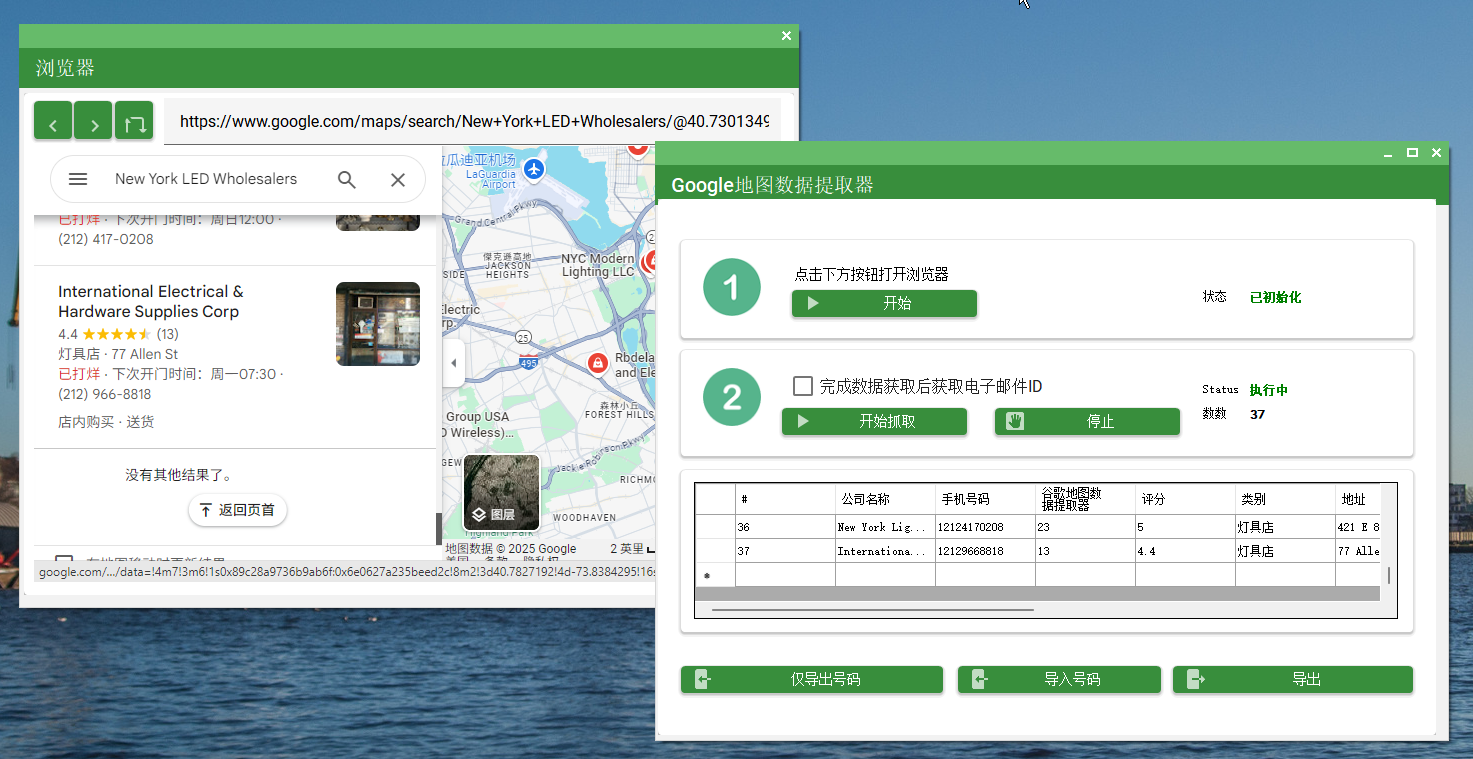Click the search magnifier icon in Maps
The height and width of the screenshot is (759, 1473).
[x=347, y=179]
